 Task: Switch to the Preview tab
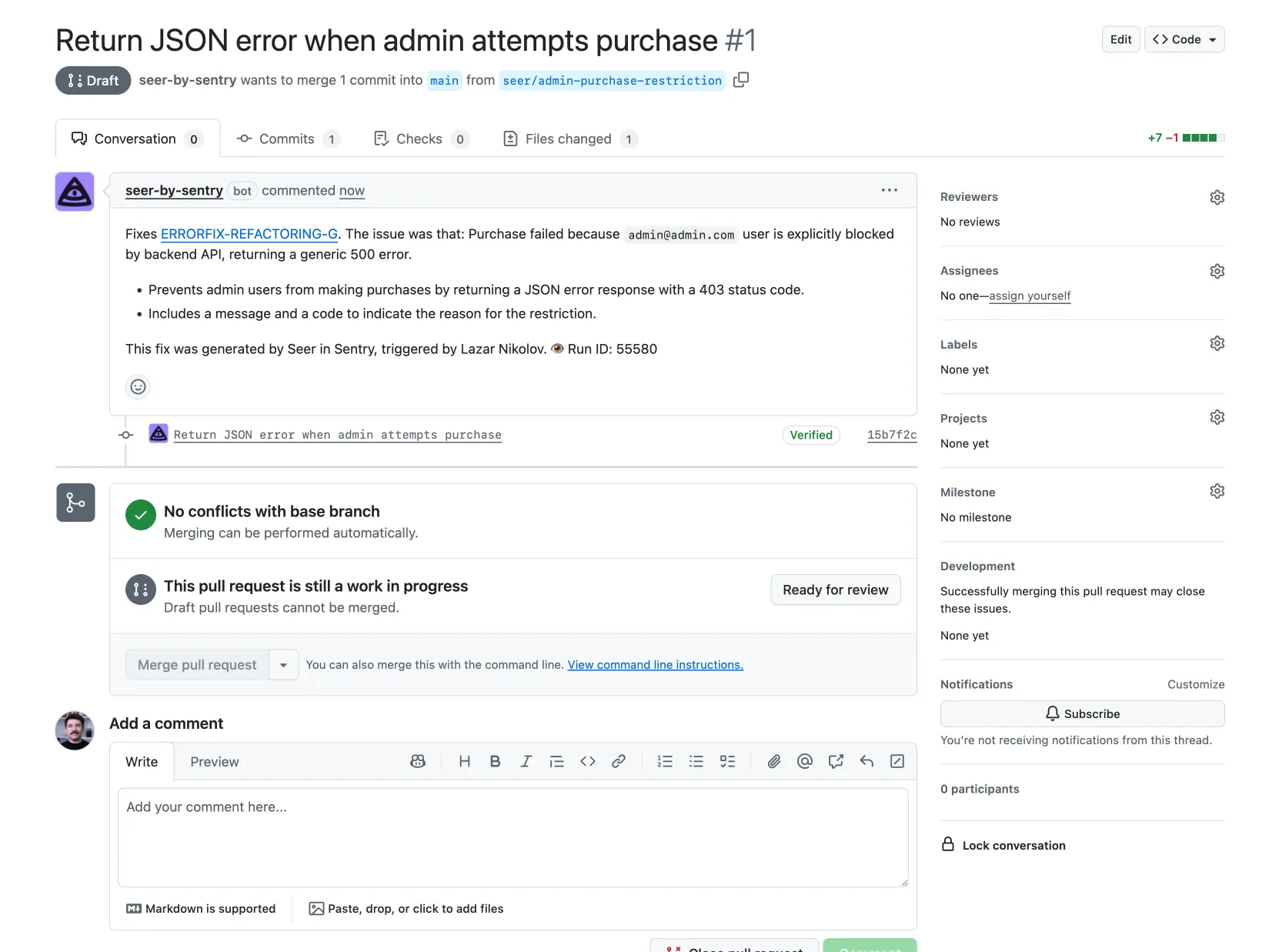[214, 762]
